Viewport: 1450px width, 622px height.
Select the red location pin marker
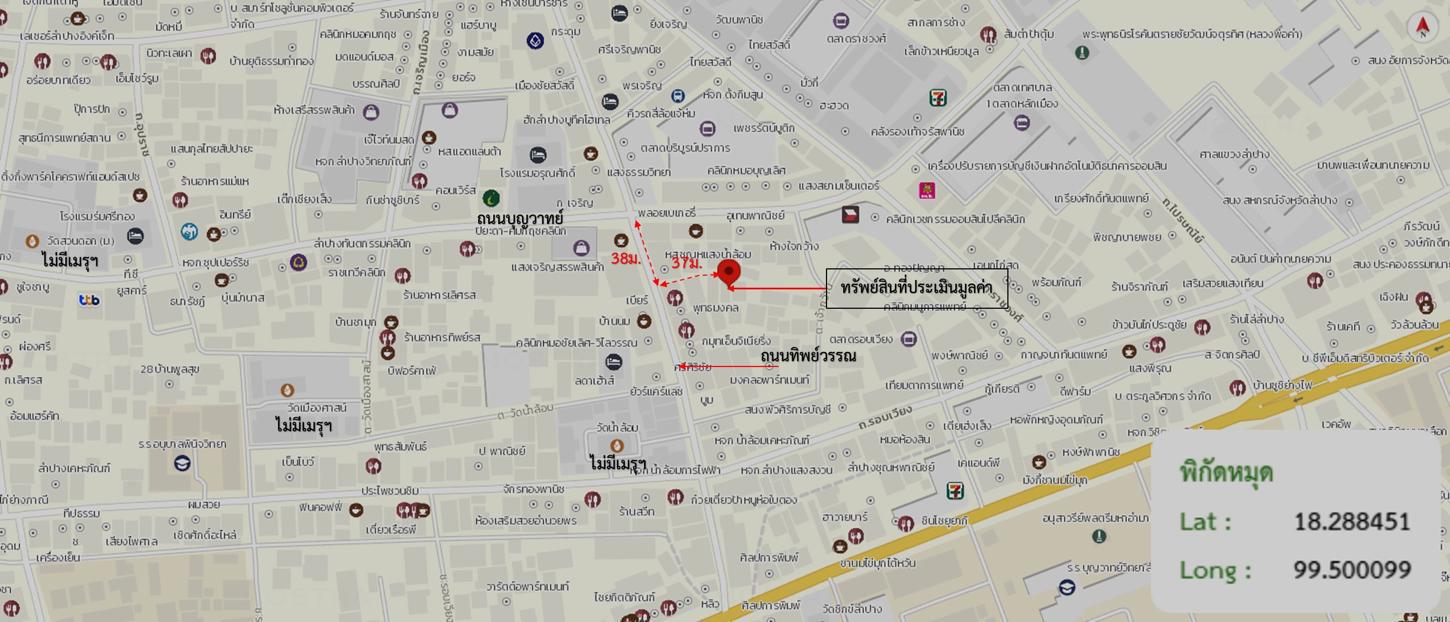pyautogui.click(x=729, y=274)
